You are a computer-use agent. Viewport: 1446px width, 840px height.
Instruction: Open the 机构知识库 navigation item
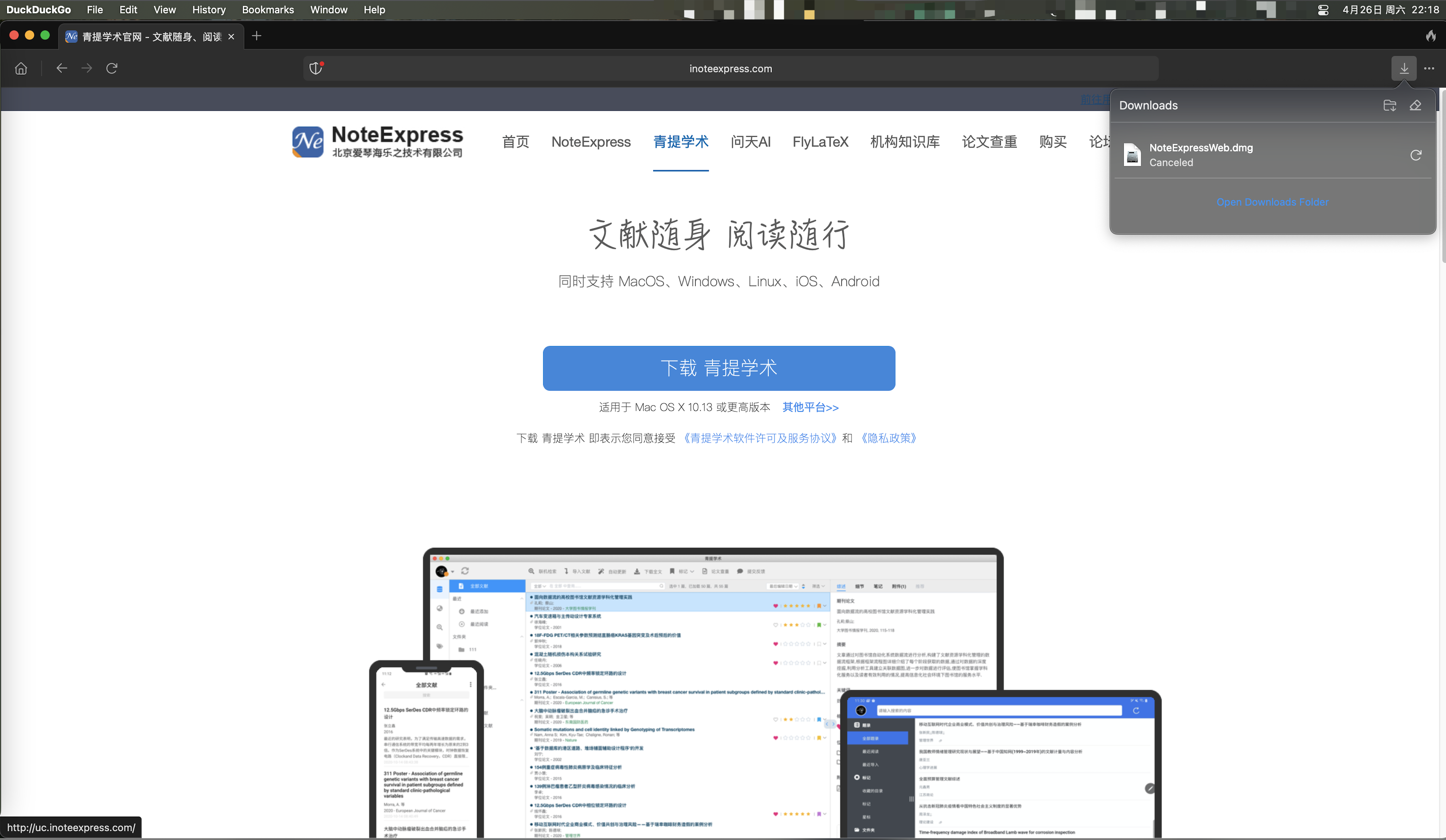point(905,142)
